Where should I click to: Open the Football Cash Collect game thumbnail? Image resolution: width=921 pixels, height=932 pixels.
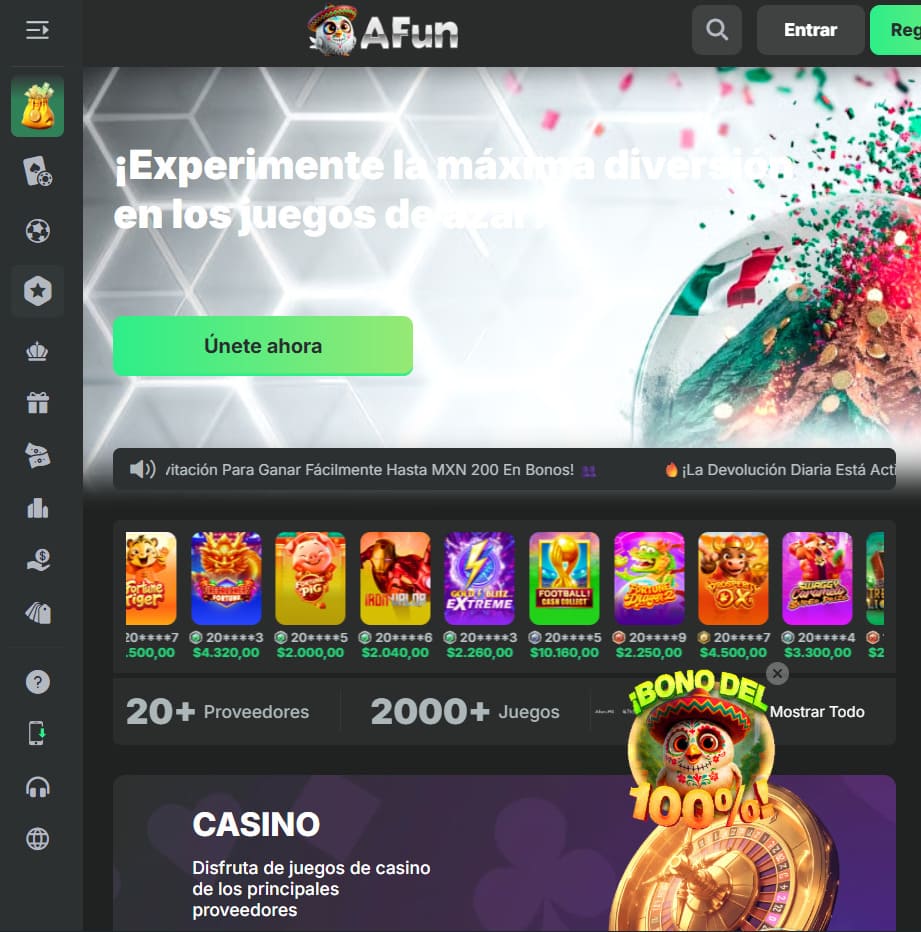(x=564, y=578)
